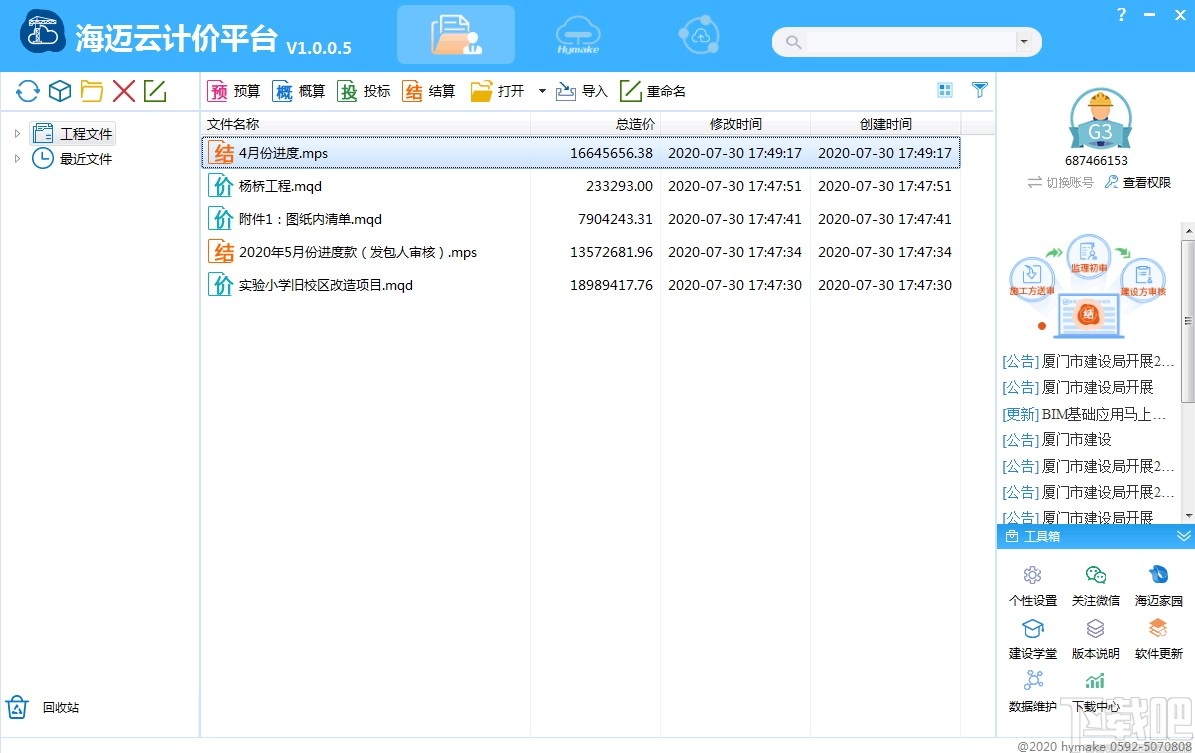
Task: Select file 杨桥工程.mqd
Action: 581,186
